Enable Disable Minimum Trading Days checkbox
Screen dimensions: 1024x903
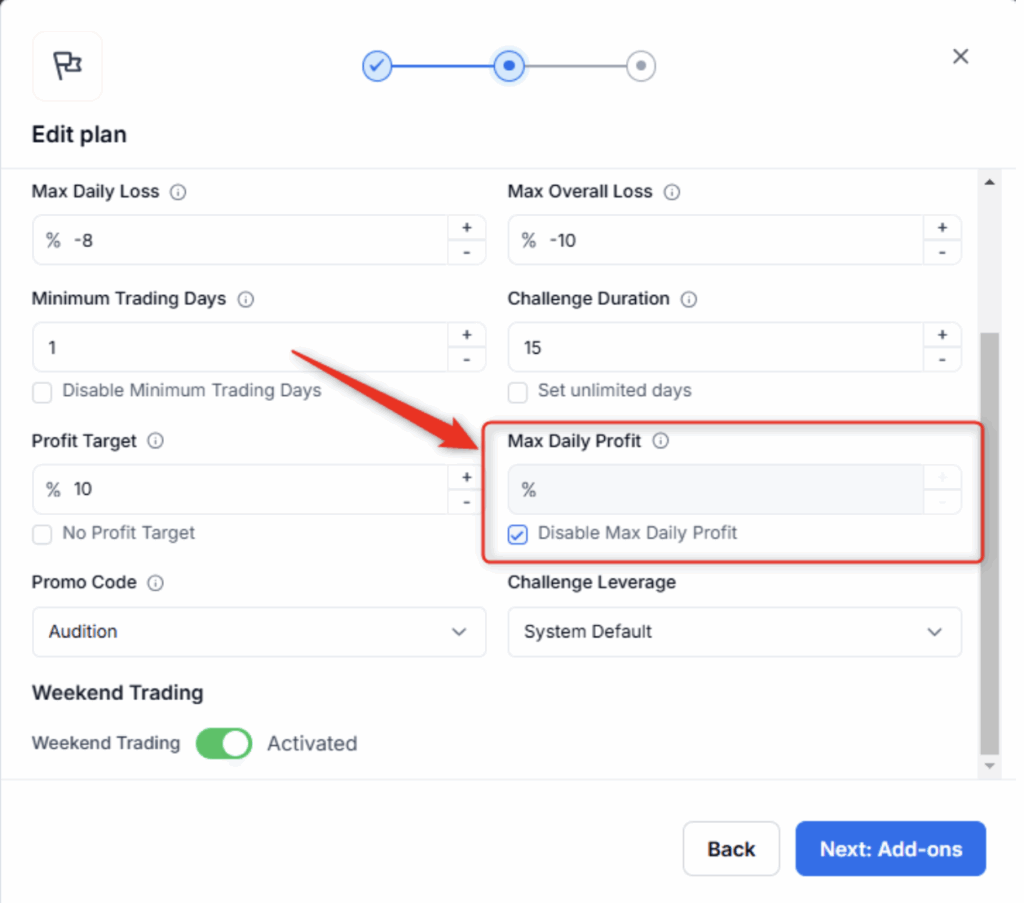pos(42,392)
